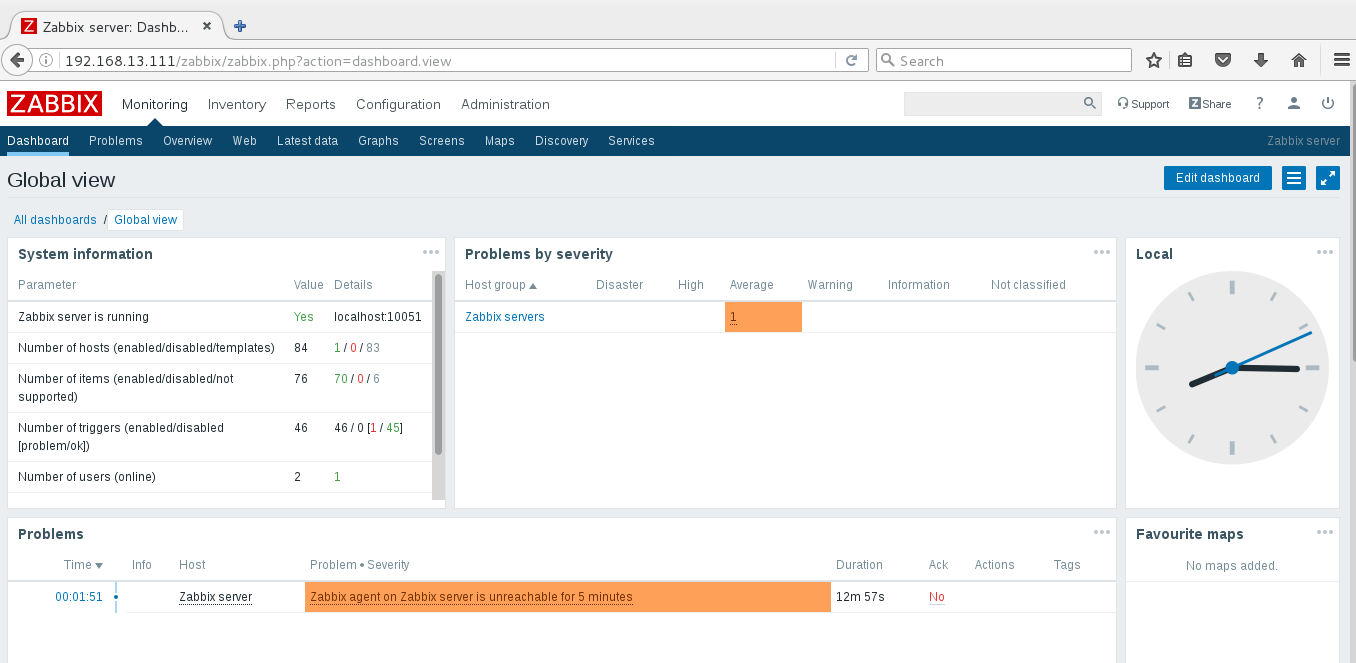Show bookmarks list icon in browser toolbar
The image size is (1356, 663).
tap(1185, 61)
